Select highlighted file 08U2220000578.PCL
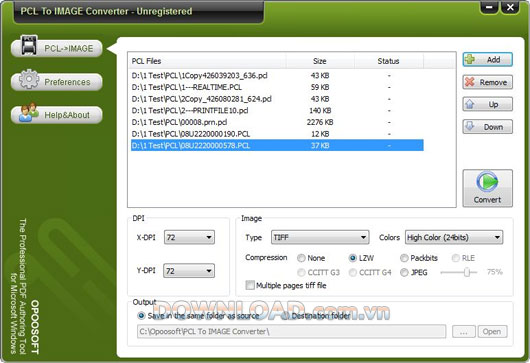Image resolution: width=530 pixels, height=363 pixels. [x=277, y=145]
